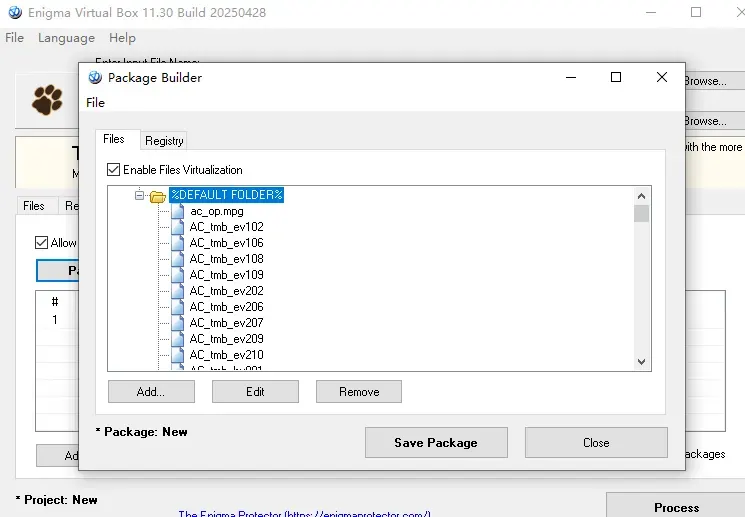Collapse the %DEFAULT FOLDER% tree node

(x=139, y=195)
